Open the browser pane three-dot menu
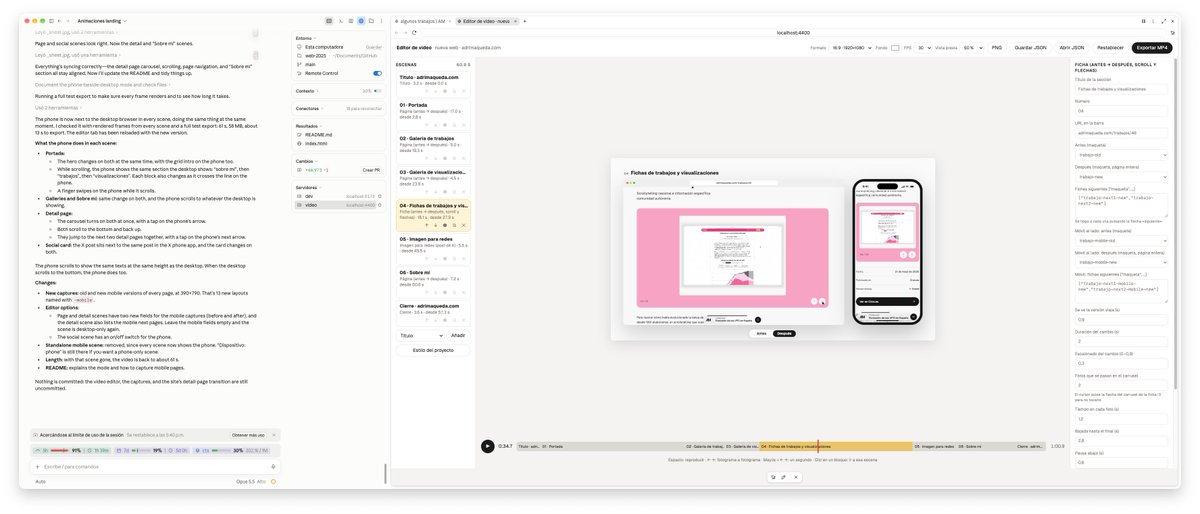Image resolution: width=1200 pixels, height=514 pixels. pos(1153,21)
